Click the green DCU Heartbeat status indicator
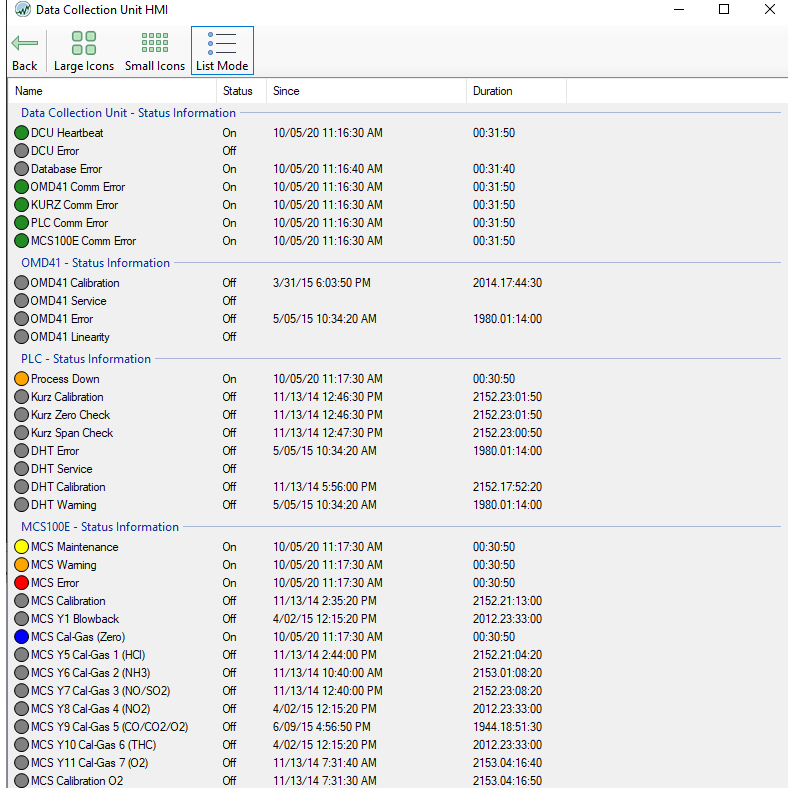The width and height of the screenshot is (788, 788). pos(22,133)
